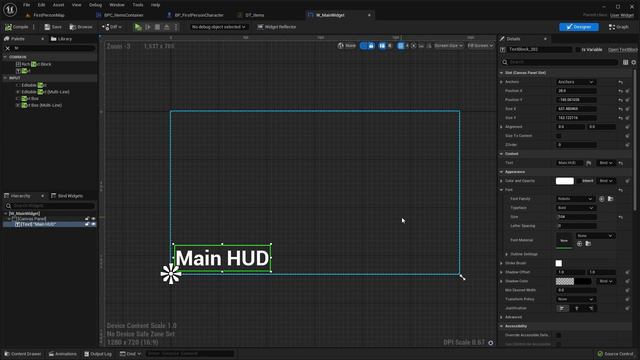Set justification to align center
The width and height of the screenshot is (640, 360).
[x=576, y=309]
